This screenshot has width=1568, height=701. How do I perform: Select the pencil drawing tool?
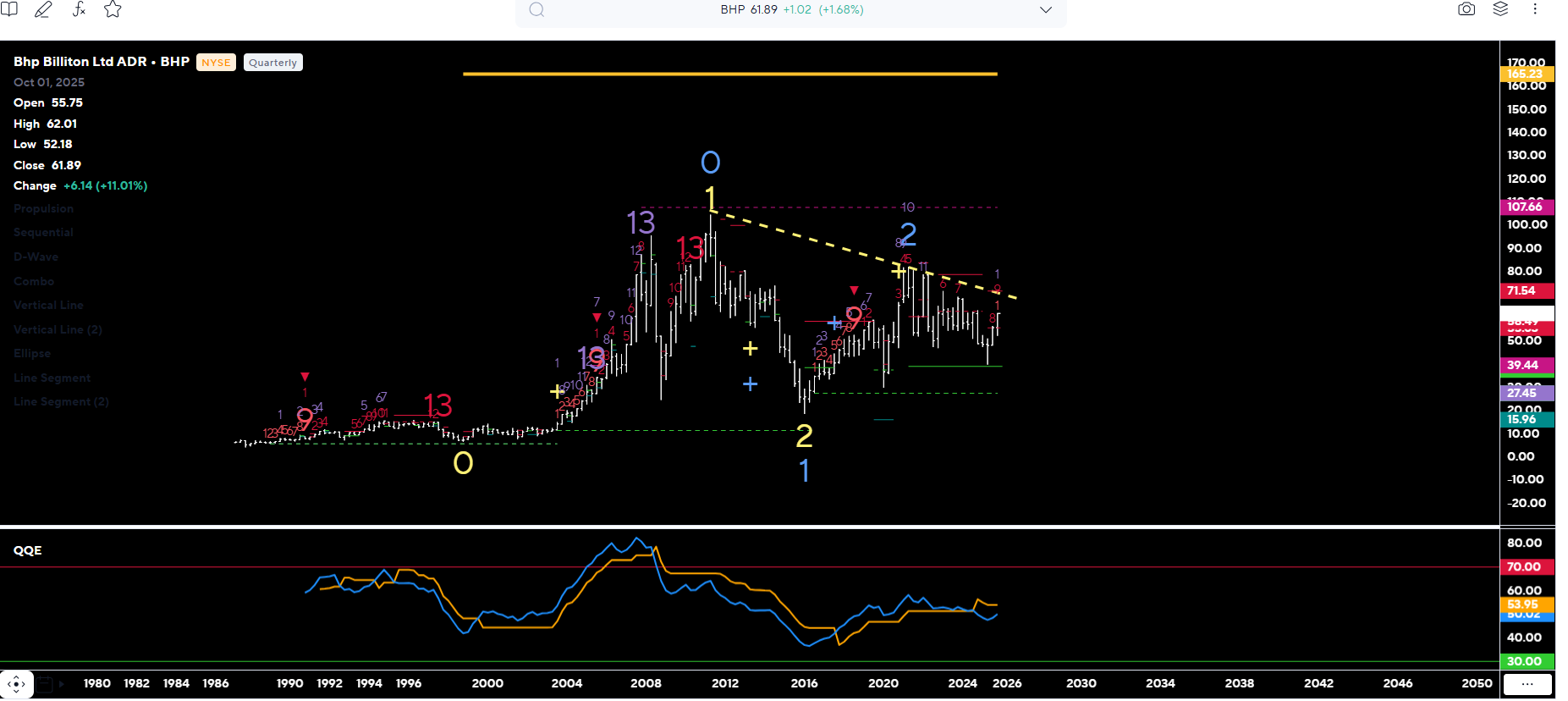[x=43, y=9]
